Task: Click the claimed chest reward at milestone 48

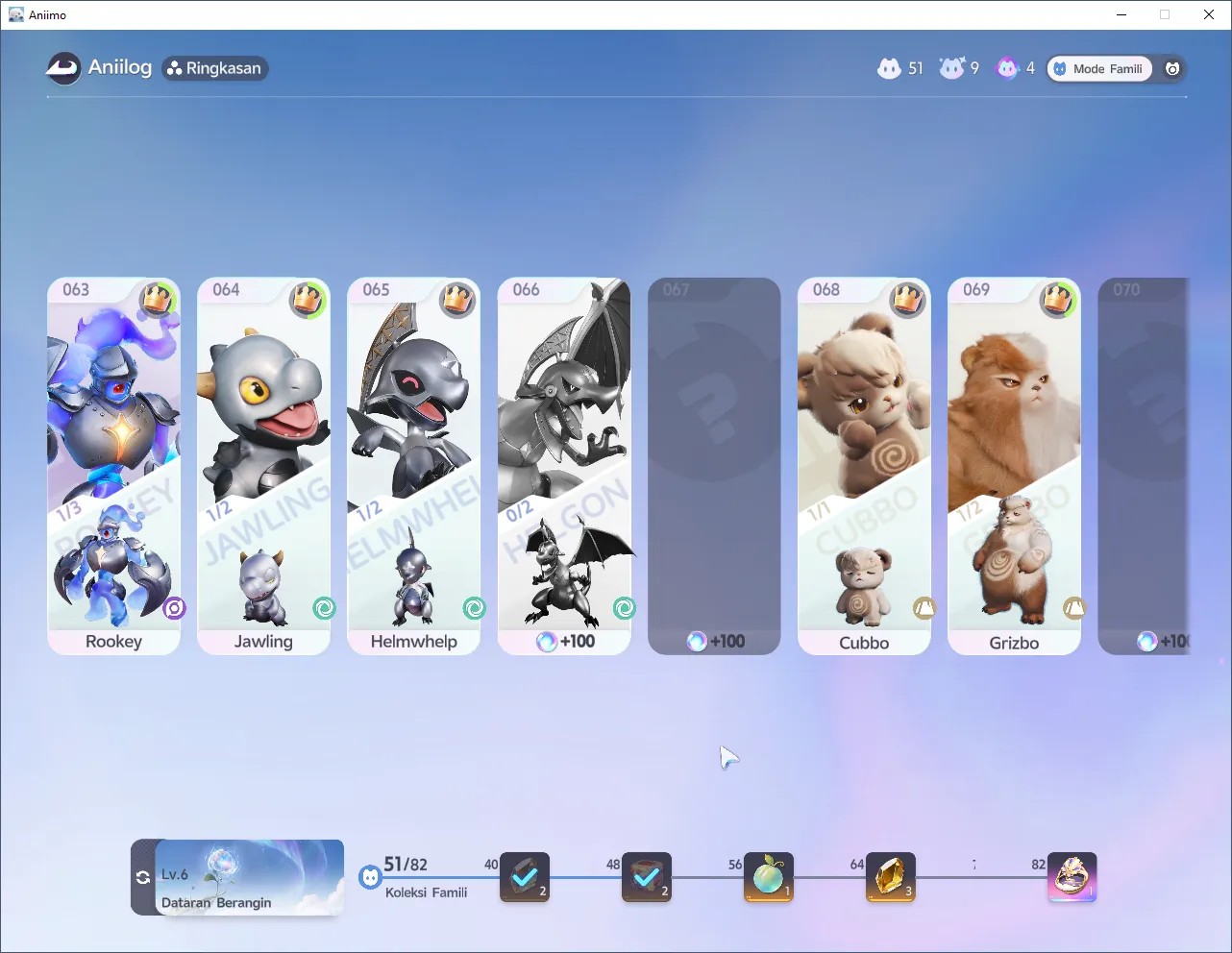Action: click(x=647, y=877)
